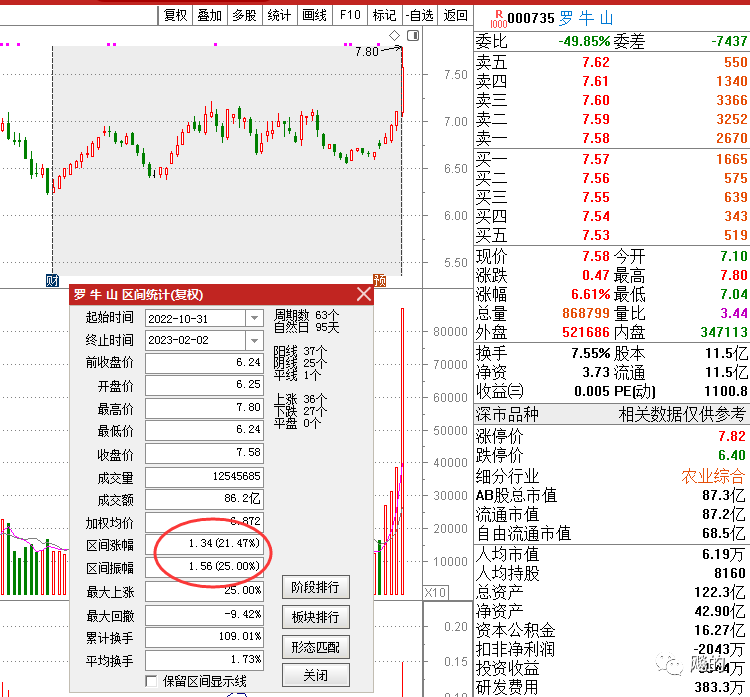Click the 区间涨幅 value field
750x697 pixels.
(x=205, y=543)
